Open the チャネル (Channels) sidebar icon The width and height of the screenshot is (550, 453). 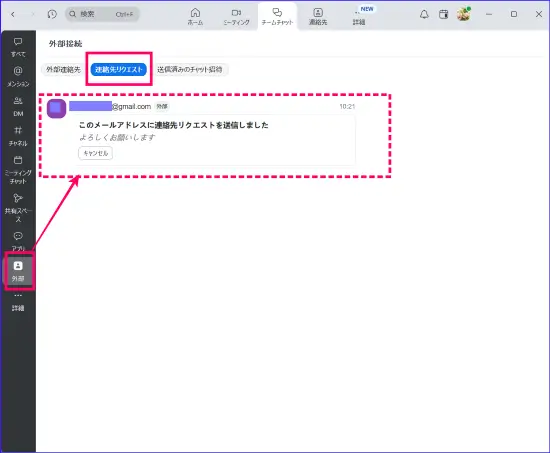click(x=18, y=136)
